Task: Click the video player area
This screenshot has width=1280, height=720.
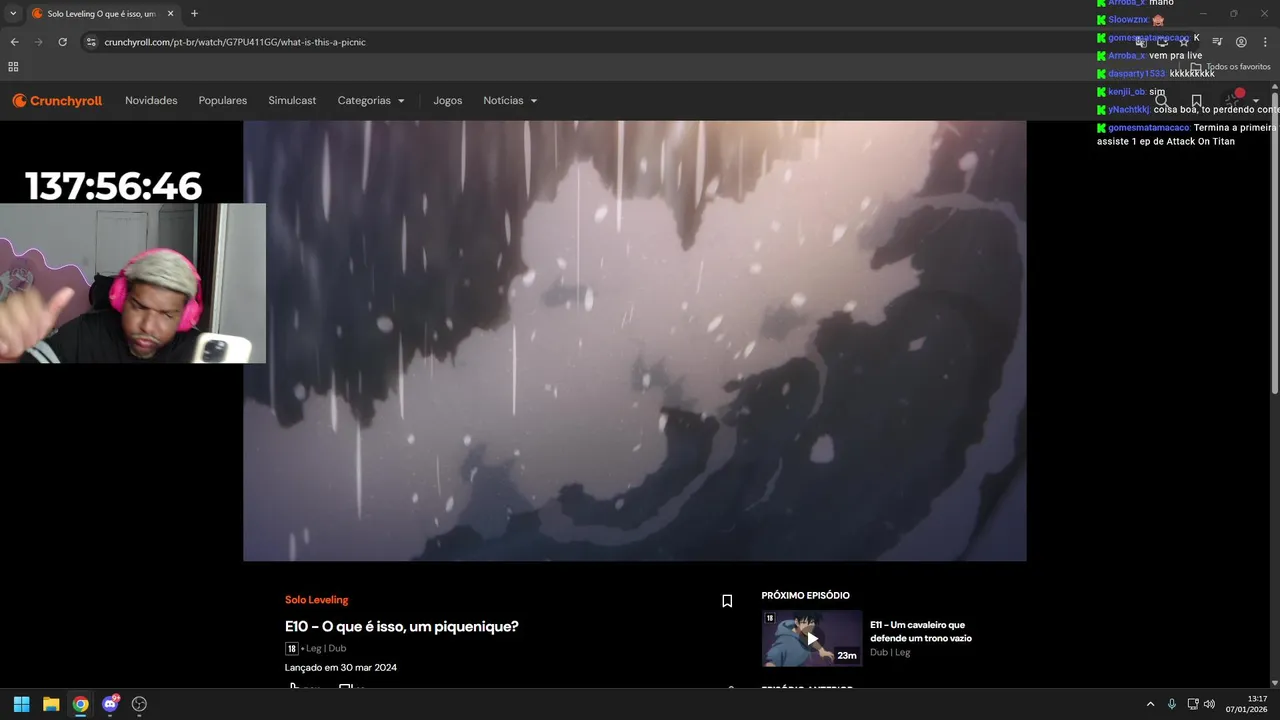Action: (634, 341)
